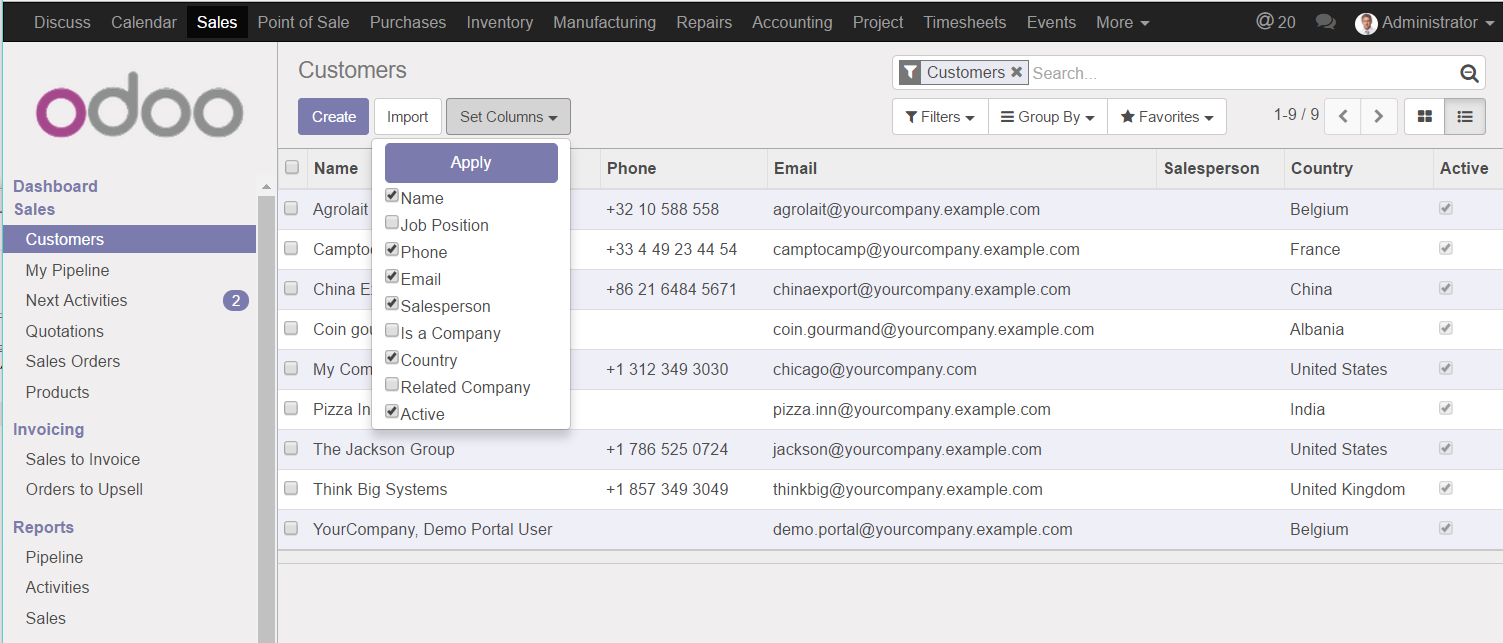This screenshot has width=1503, height=643.
Task: Go to next page arrow
Action: (x=1378, y=117)
